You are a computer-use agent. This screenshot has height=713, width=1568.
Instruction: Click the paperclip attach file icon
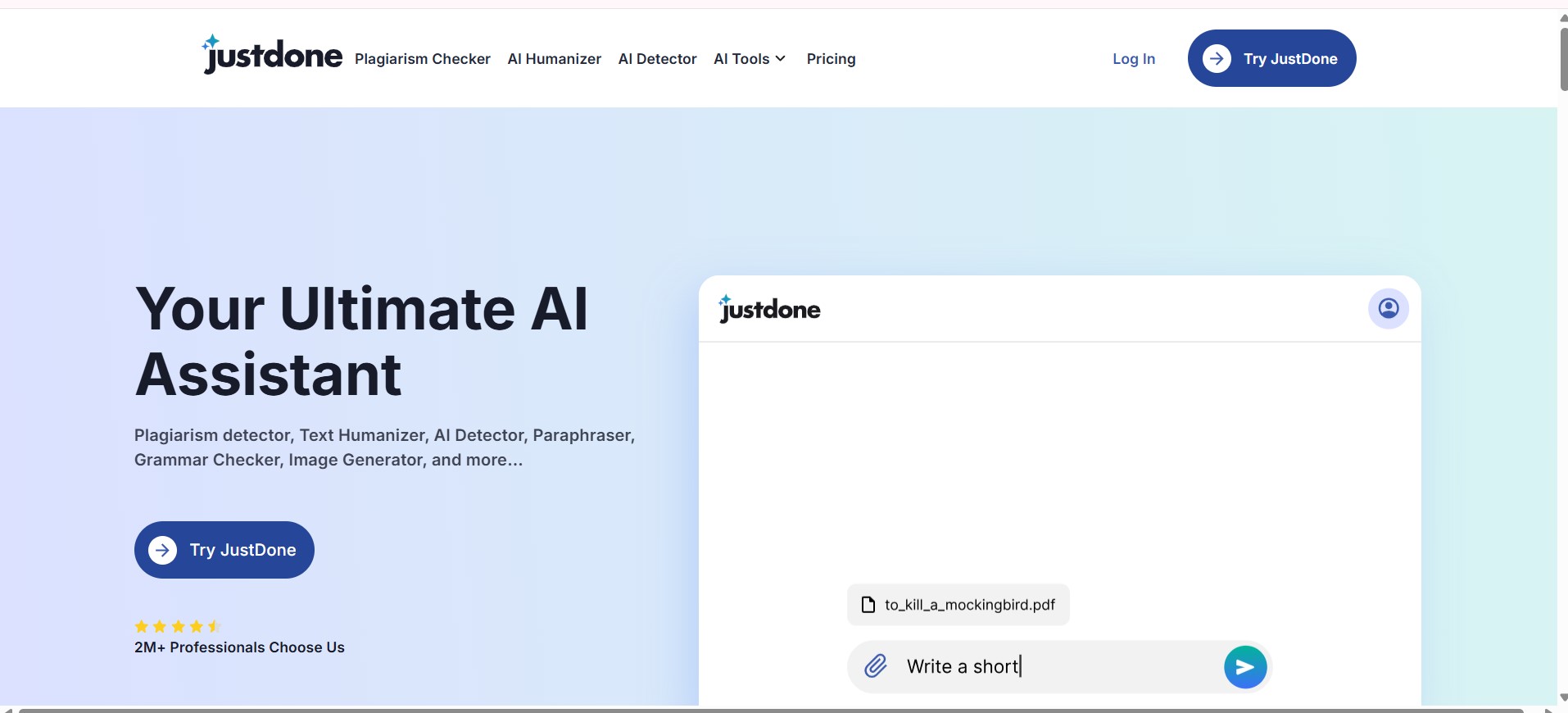coord(876,665)
